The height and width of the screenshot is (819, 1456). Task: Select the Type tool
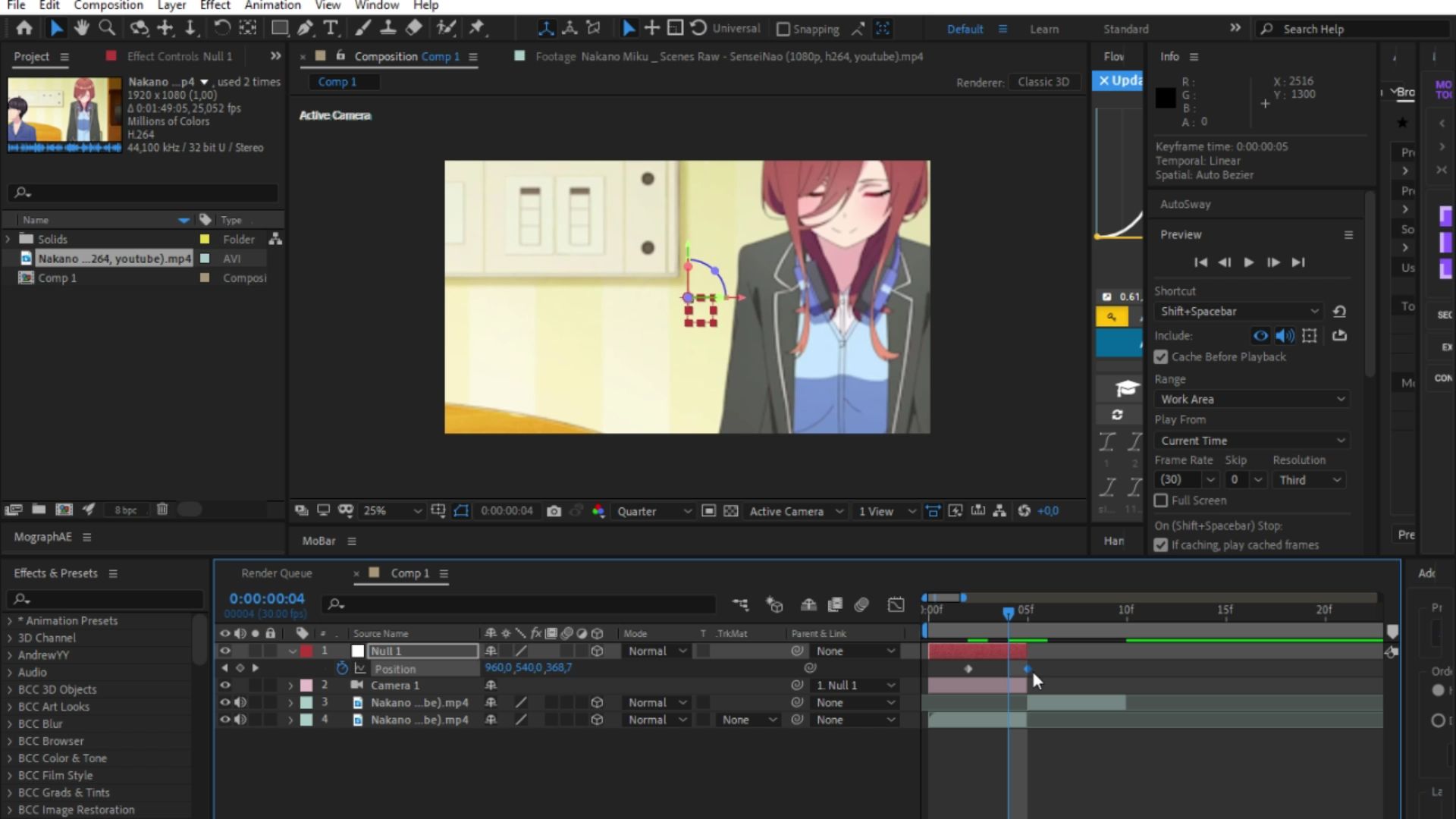tap(331, 29)
